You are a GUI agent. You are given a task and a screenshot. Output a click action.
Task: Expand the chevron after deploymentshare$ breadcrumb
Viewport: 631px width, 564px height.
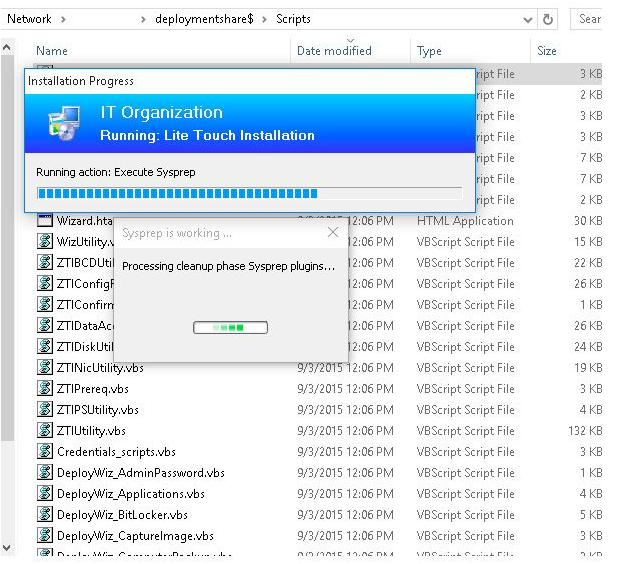(x=264, y=19)
